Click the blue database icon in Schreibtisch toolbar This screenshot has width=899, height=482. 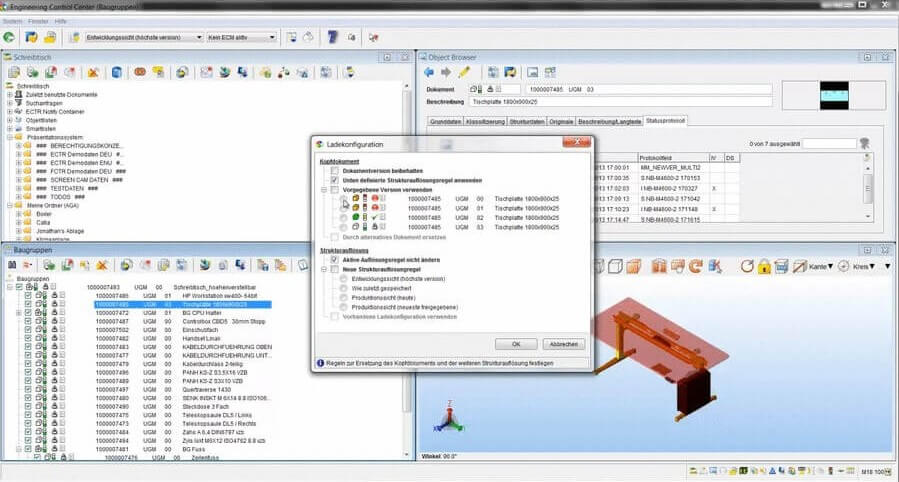pyautogui.click(x=117, y=73)
